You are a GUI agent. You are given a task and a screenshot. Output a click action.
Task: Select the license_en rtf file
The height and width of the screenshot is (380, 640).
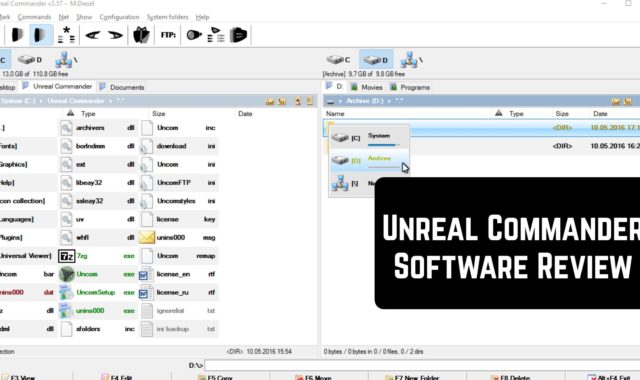coord(178,274)
